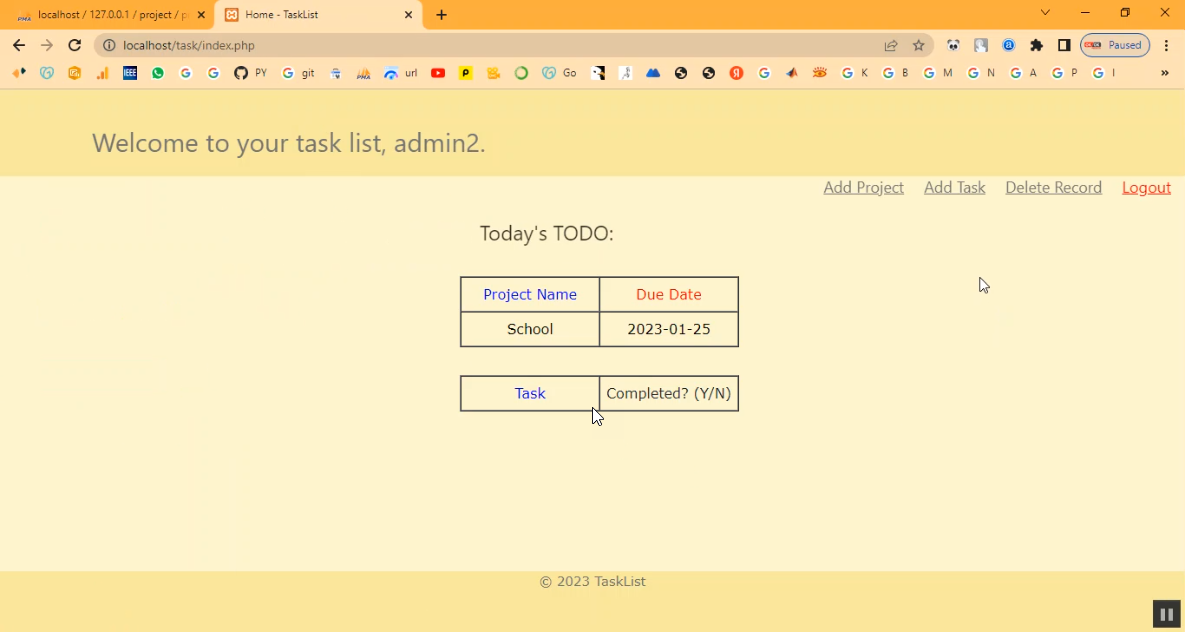1185x632 pixels.
Task: Open the WhatsApp bookmark
Action: click(x=158, y=73)
